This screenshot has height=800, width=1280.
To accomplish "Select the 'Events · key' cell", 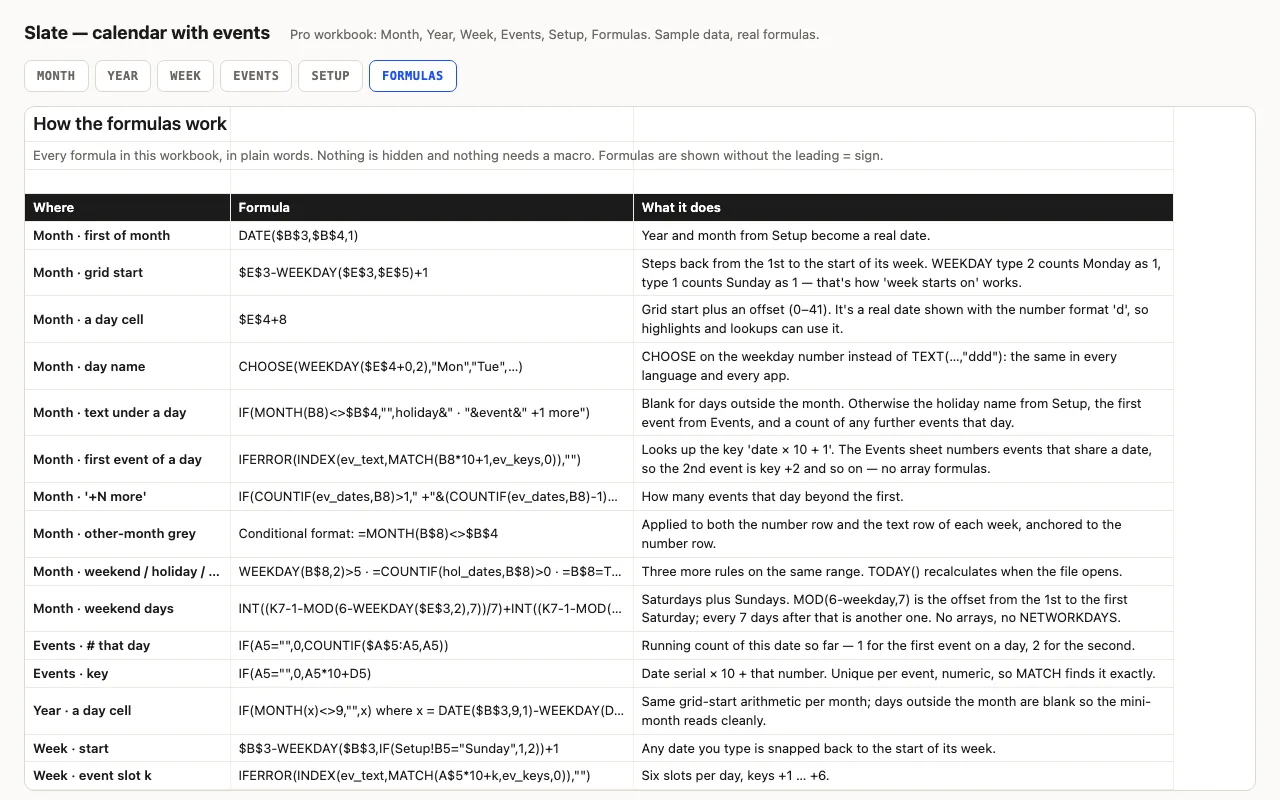I will pyautogui.click(x=128, y=673).
